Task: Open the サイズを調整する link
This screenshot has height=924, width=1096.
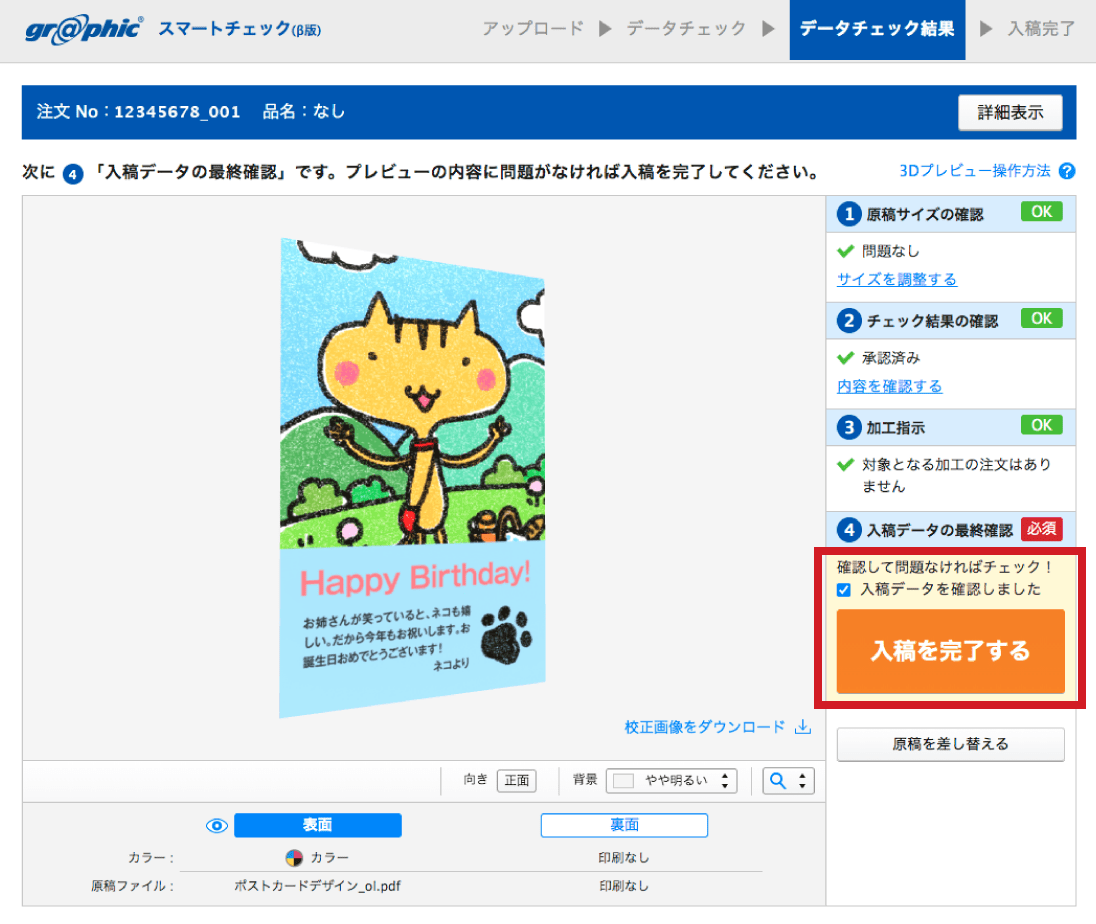Action: click(896, 279)
